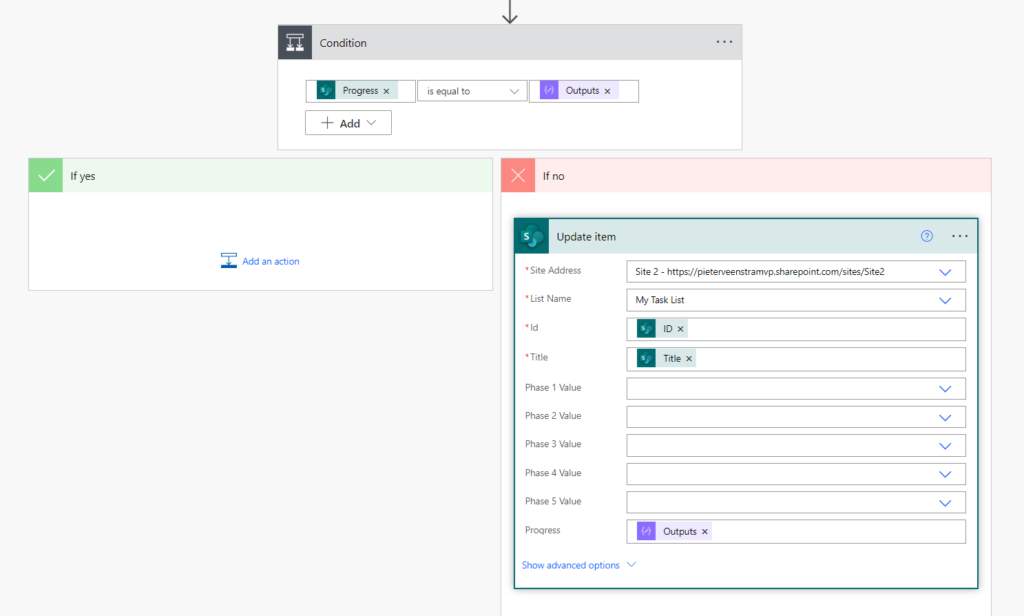This screenshot has width=1024, height=616.
Task: Click the SharePoint icon of ID token
Action: [647, 329]
